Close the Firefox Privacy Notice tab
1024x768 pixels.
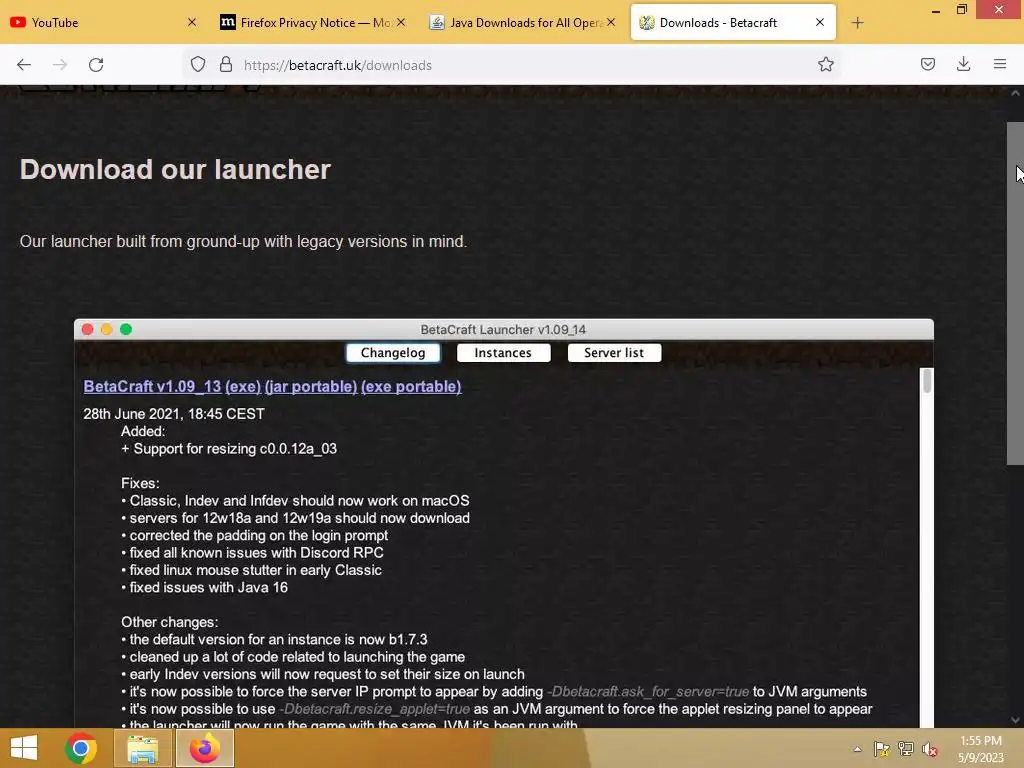[401, 22]
